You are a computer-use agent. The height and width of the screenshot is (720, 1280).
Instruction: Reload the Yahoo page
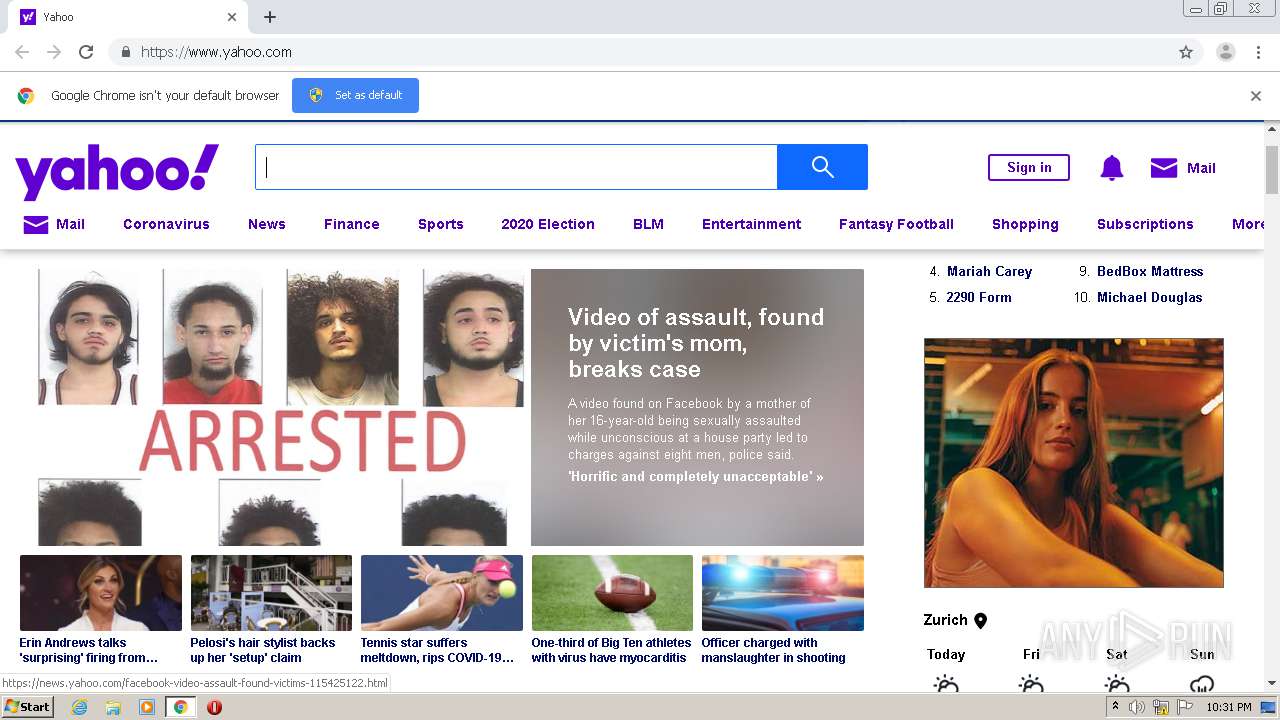tap(86, 52)
